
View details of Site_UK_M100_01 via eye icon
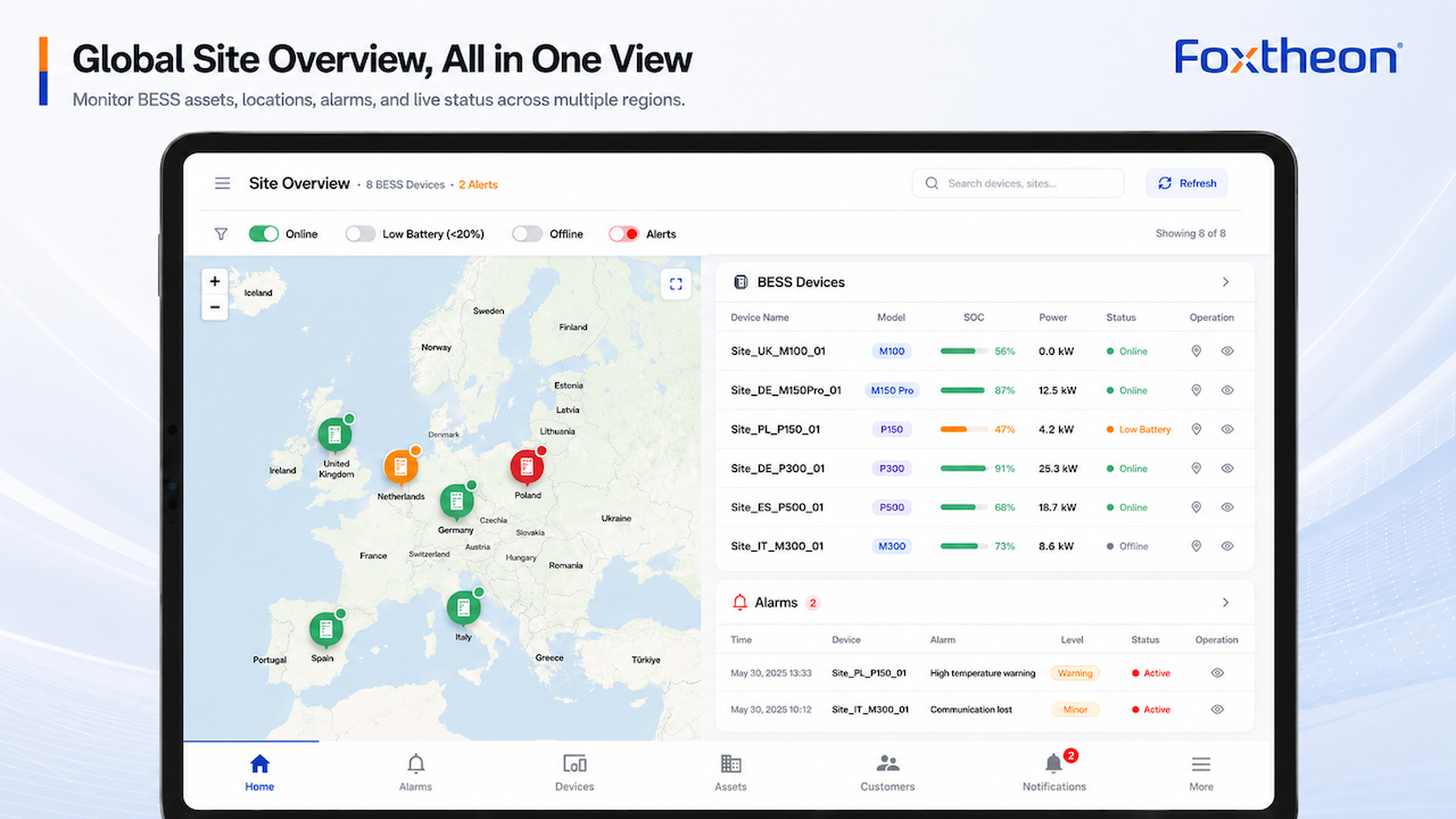click(1227, 351)
